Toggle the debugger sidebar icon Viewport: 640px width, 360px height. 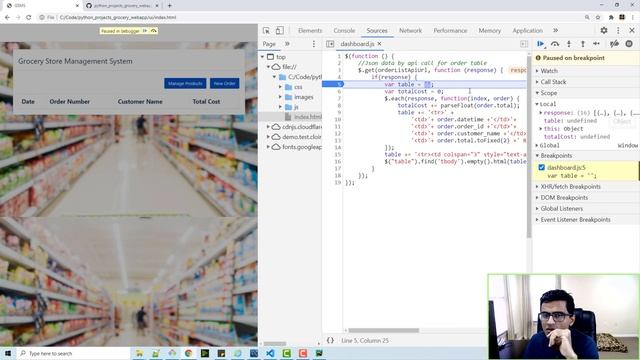click(x=524, y=44)
